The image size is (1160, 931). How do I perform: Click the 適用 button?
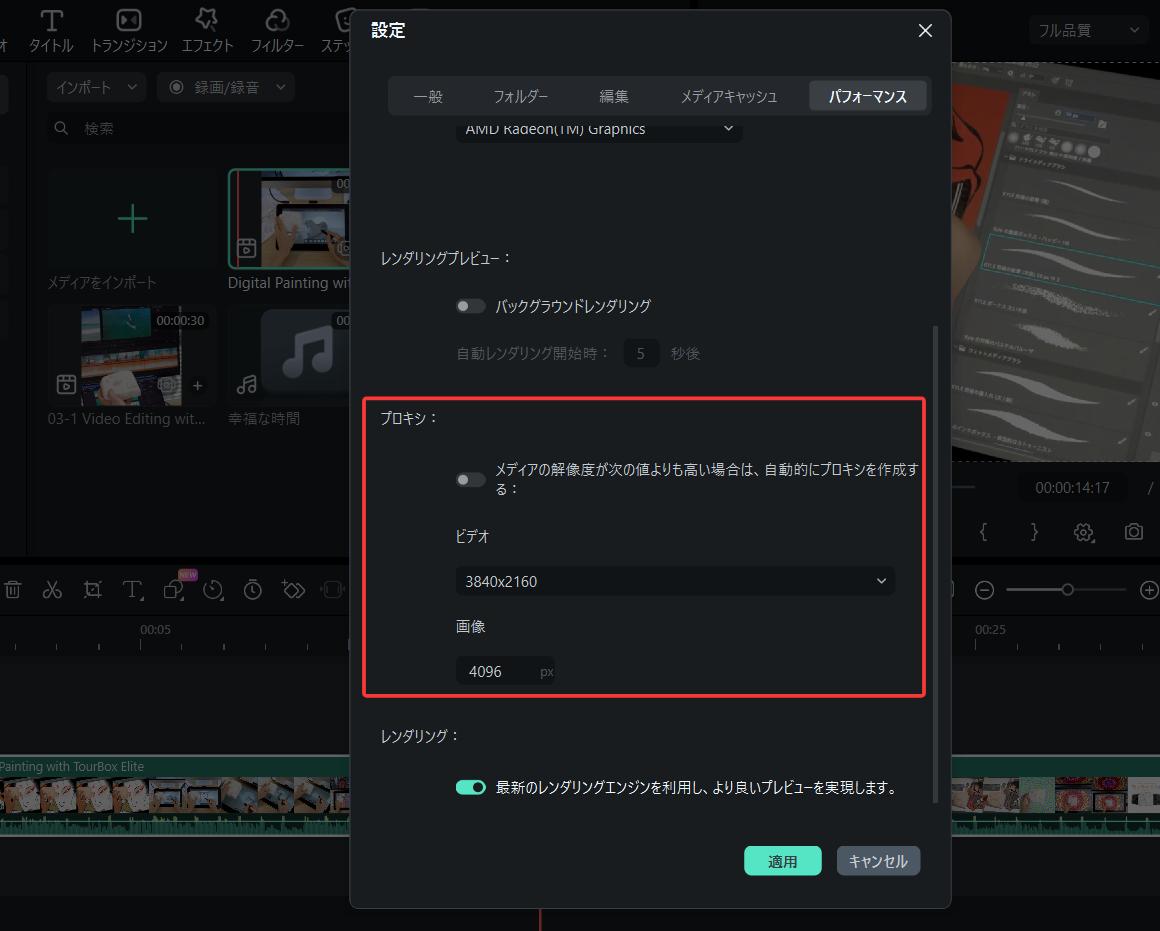(783, 860)
